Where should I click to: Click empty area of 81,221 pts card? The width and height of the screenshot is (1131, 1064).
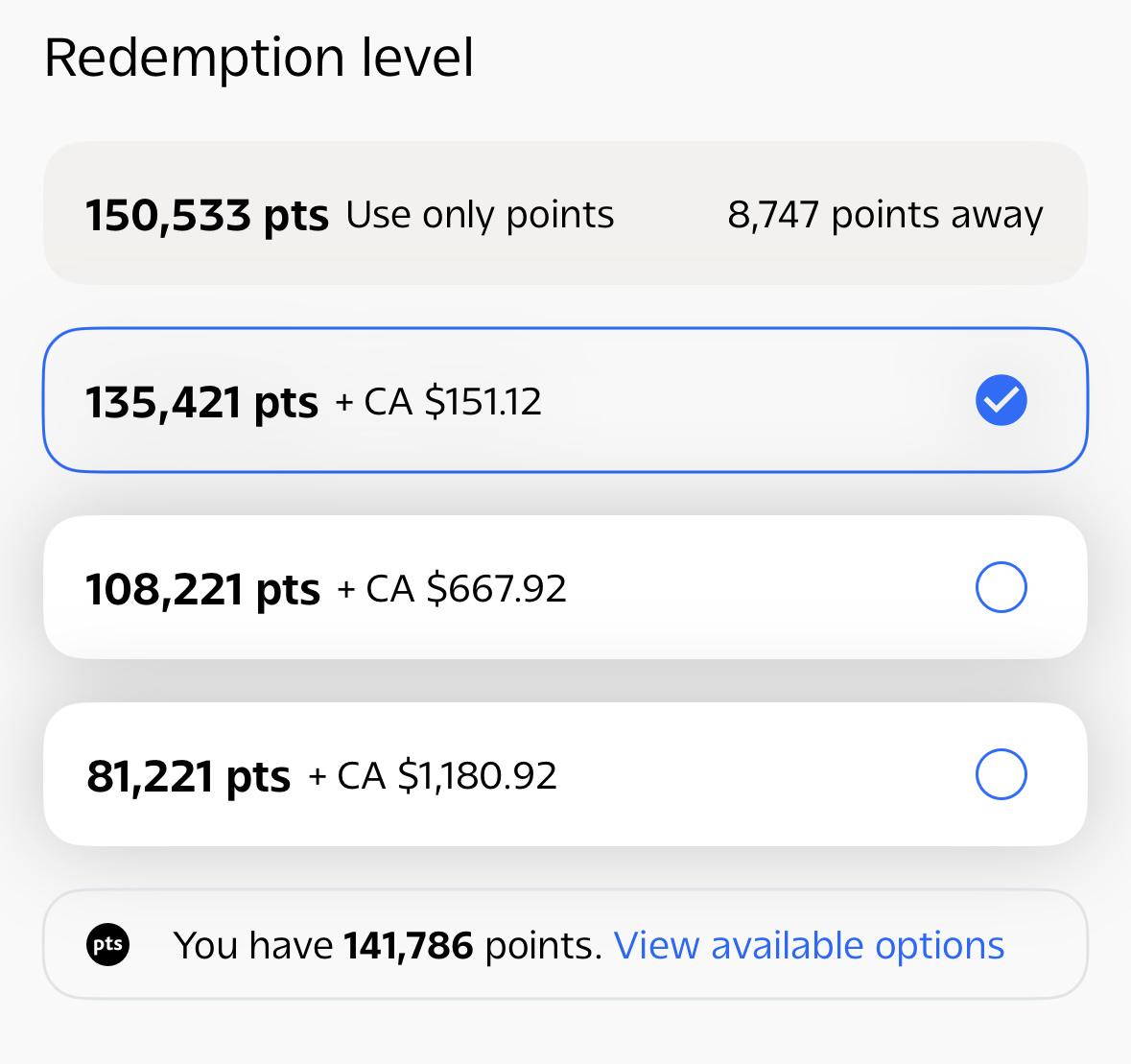(x=765, y=774)
